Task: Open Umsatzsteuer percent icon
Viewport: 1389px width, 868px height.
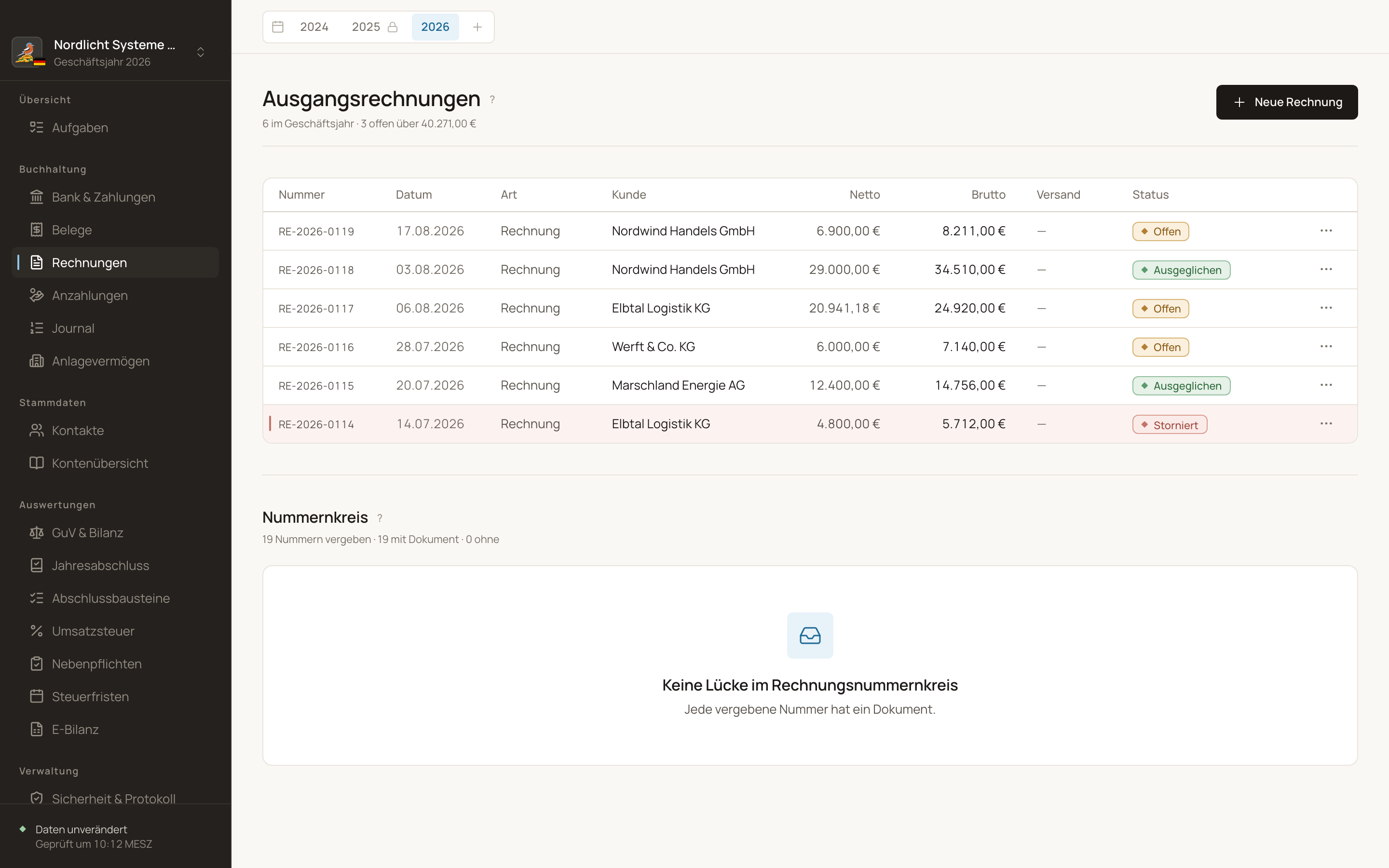Action: (37, 631)
